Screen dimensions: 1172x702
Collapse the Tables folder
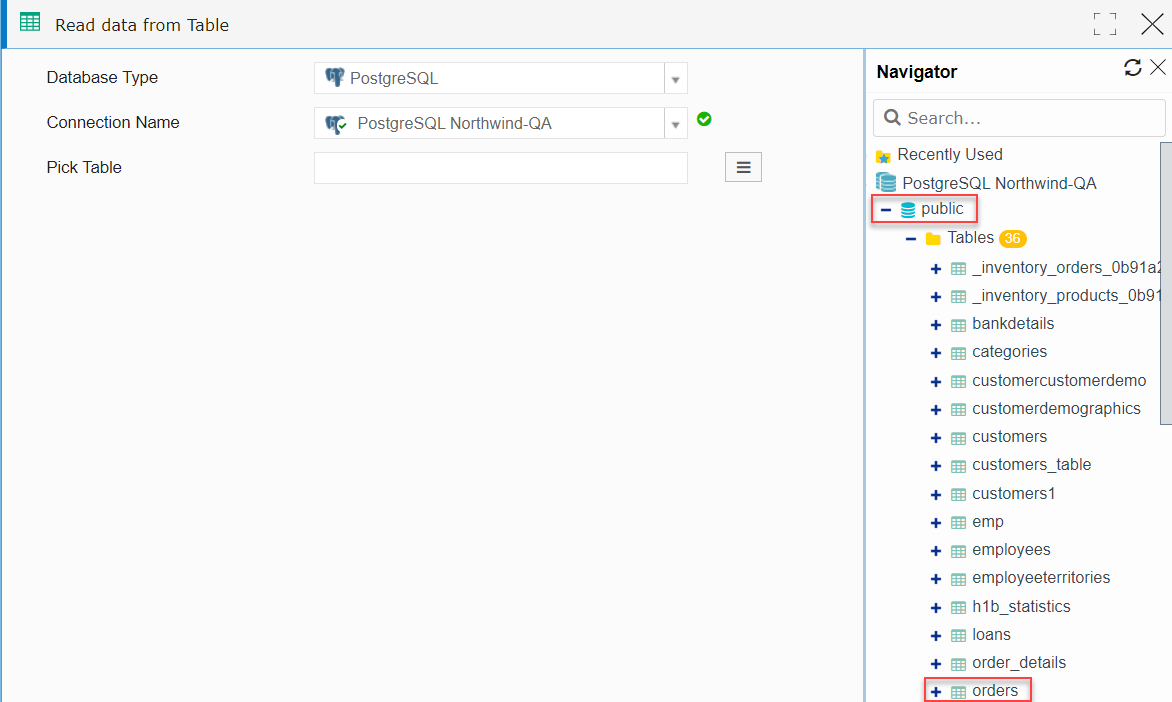click(910, 239)
